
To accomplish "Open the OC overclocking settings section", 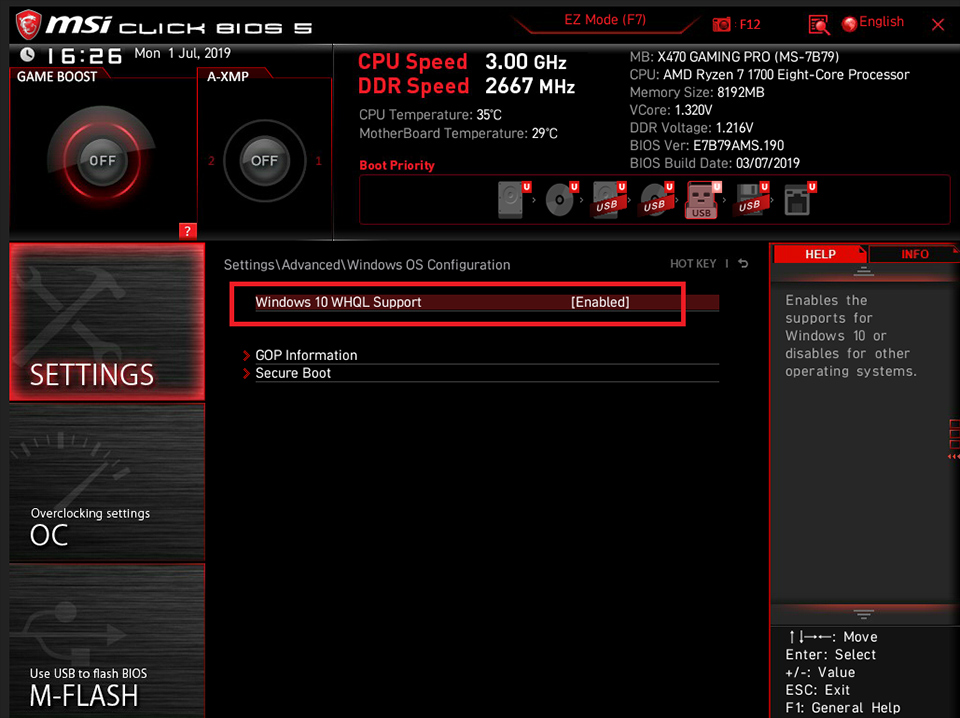I will pos(107,483).
